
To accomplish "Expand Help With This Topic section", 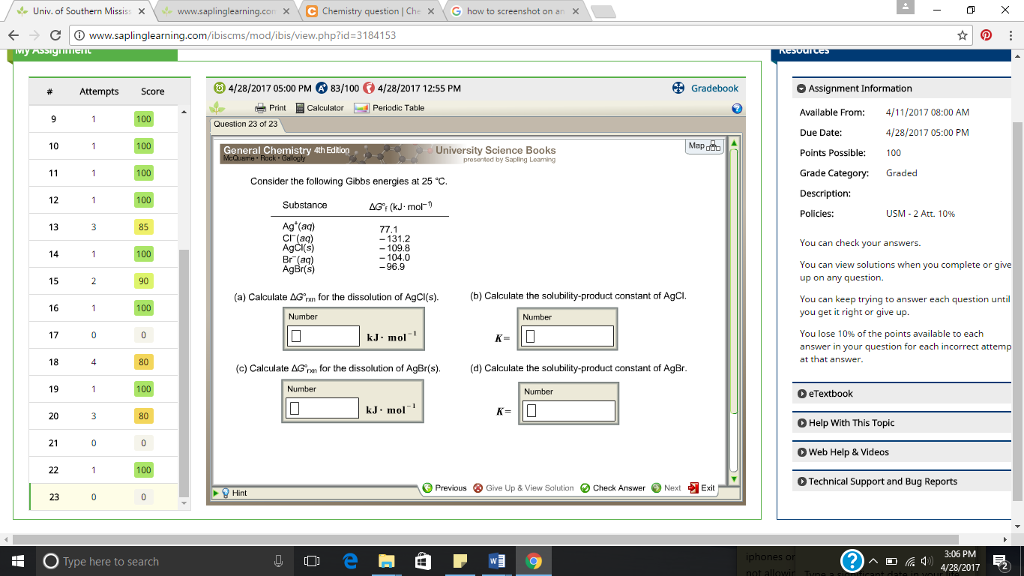I will (802, 423).
